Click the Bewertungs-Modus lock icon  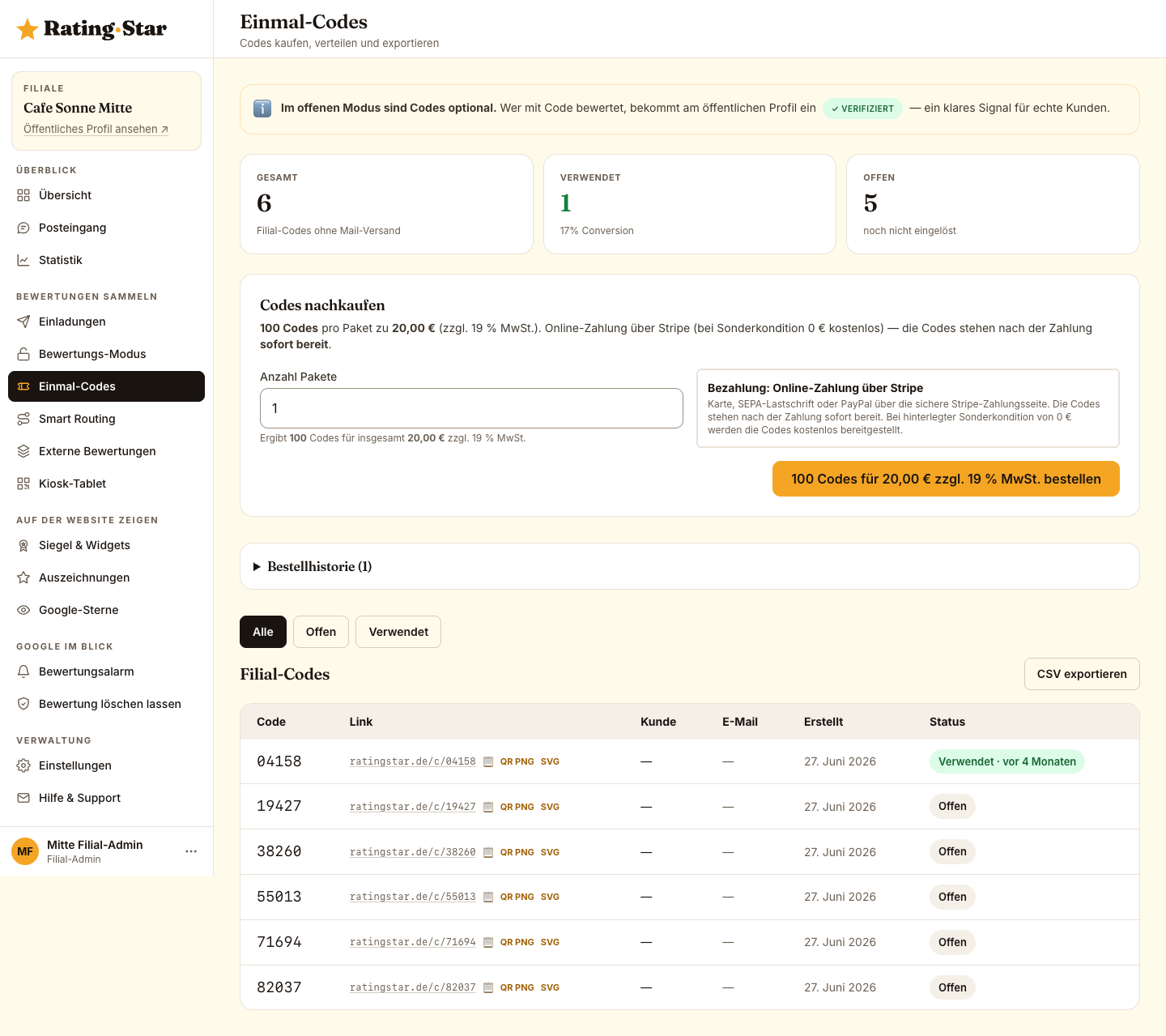[x=23, y=354]
